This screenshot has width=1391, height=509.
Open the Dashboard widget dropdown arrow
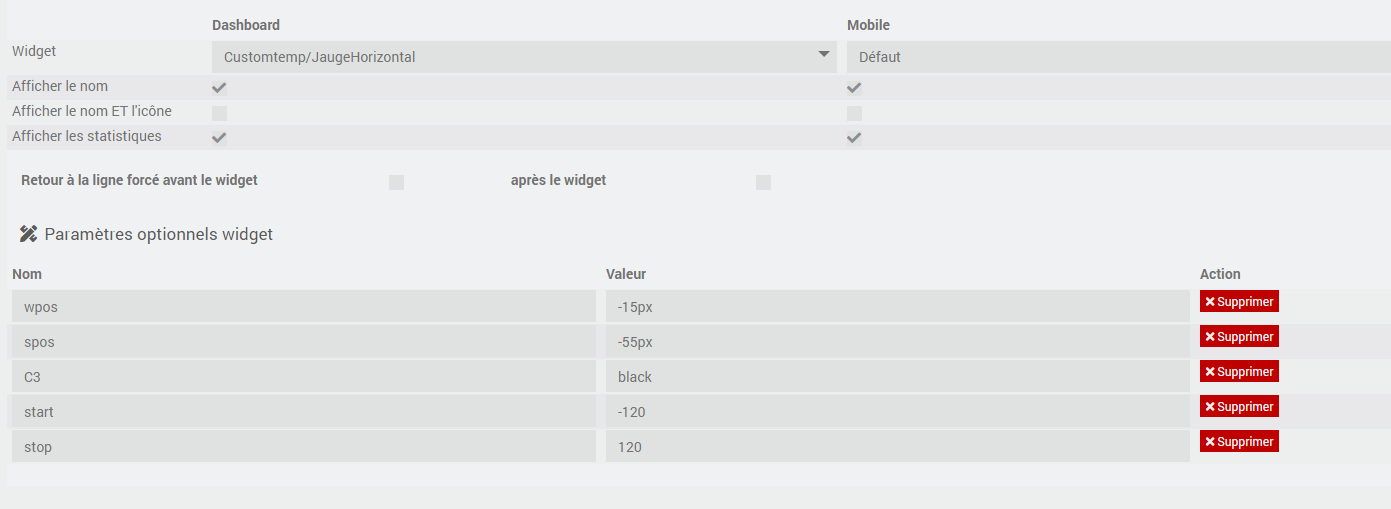(x=823, y=55)
